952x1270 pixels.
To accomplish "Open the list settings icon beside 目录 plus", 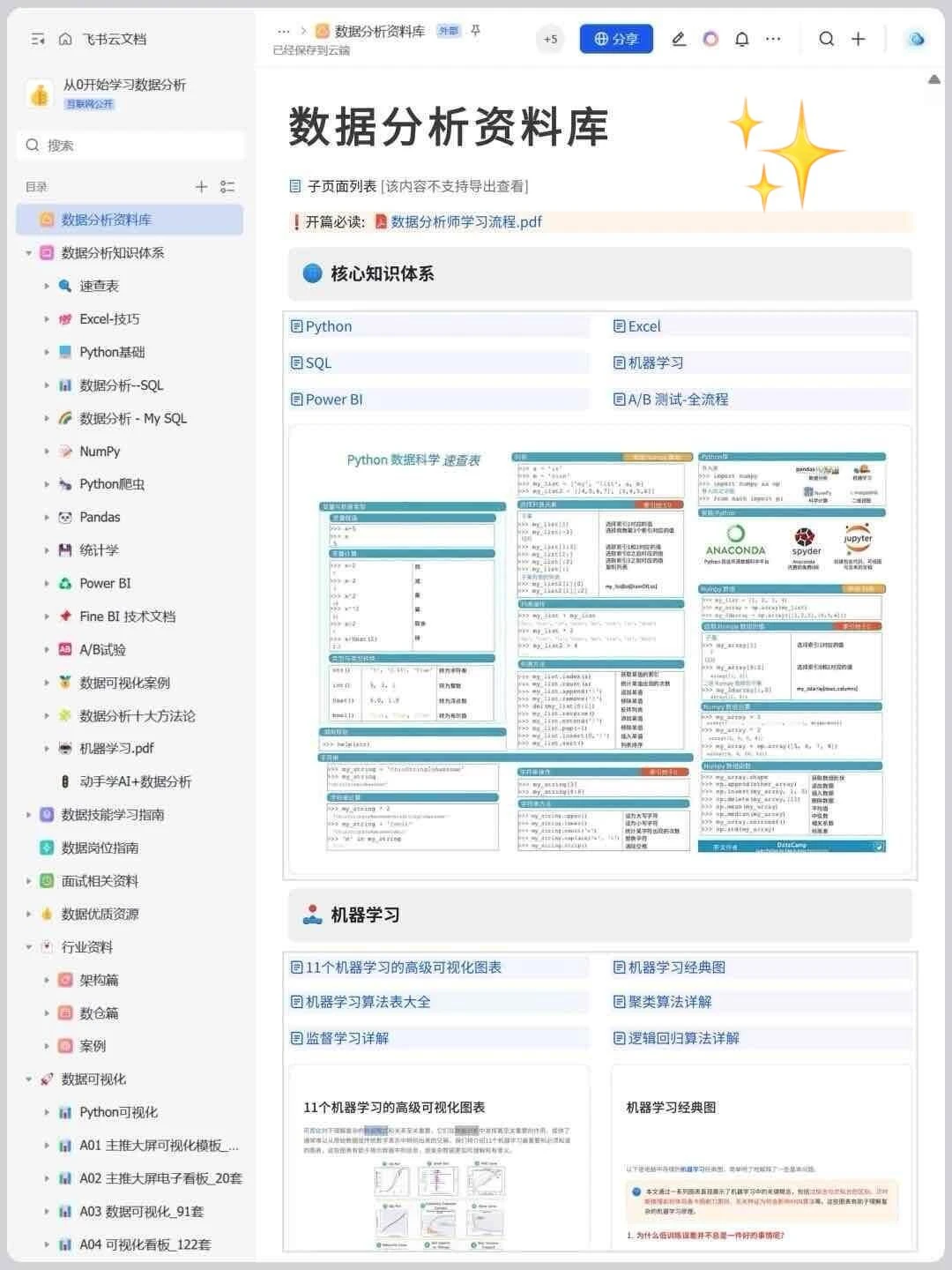I will (x=227, y=187).
